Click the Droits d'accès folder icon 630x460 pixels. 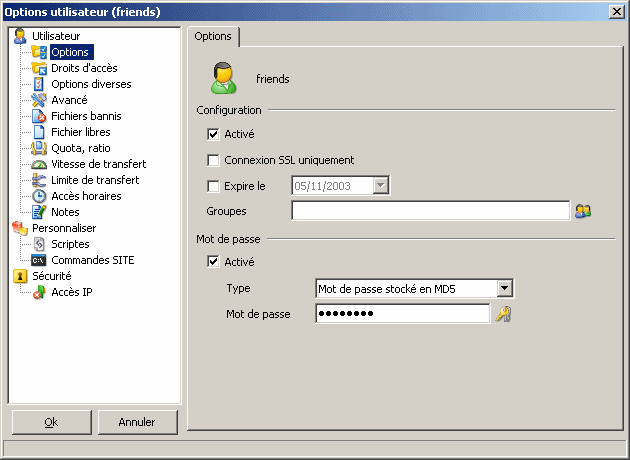coord(39,68)
